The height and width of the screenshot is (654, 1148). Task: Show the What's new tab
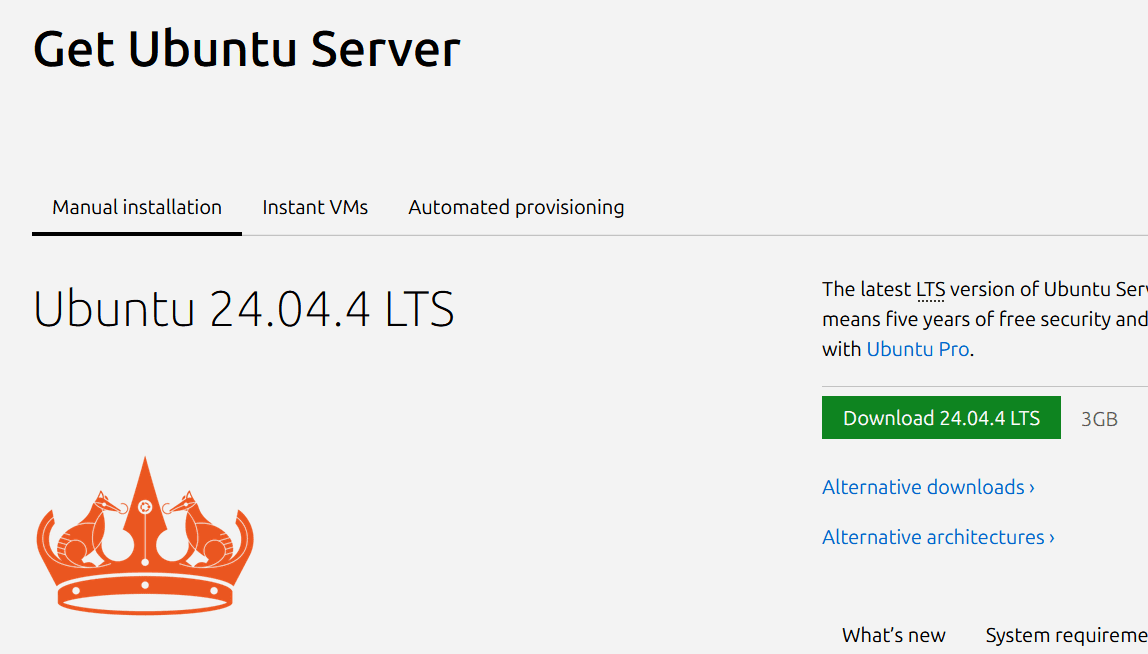tap(893, 635)
